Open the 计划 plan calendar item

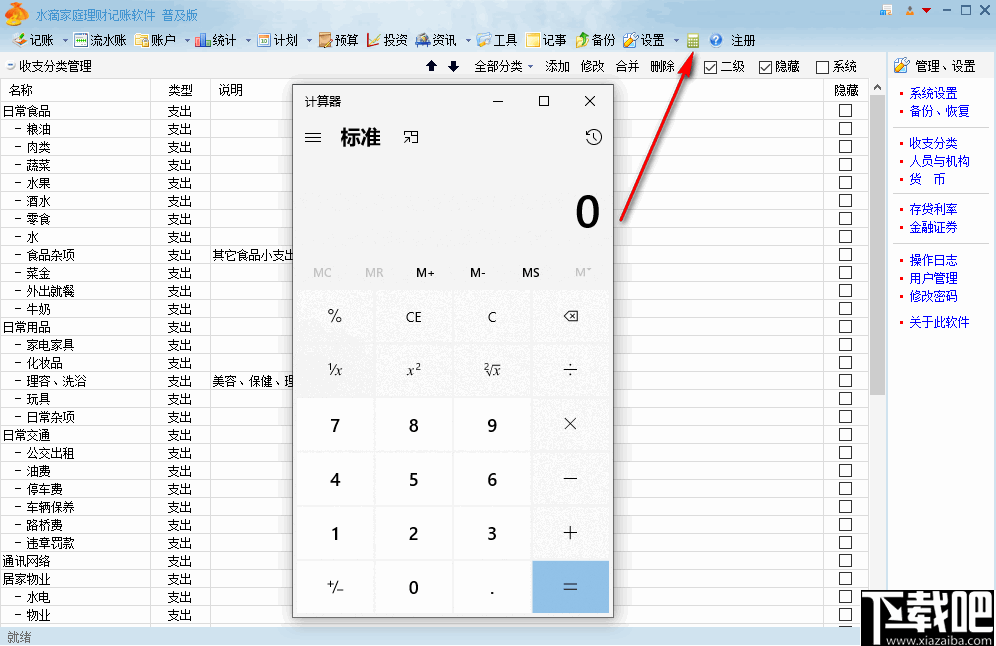278,41
